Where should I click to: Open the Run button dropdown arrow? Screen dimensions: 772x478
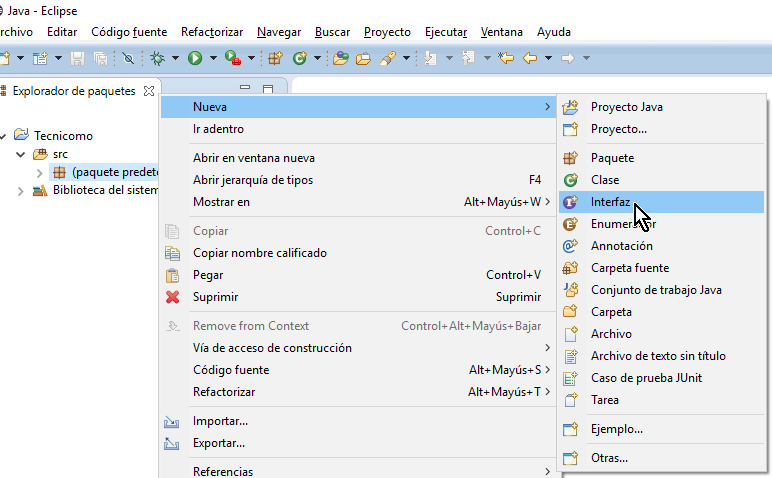(x=213, y=58)
